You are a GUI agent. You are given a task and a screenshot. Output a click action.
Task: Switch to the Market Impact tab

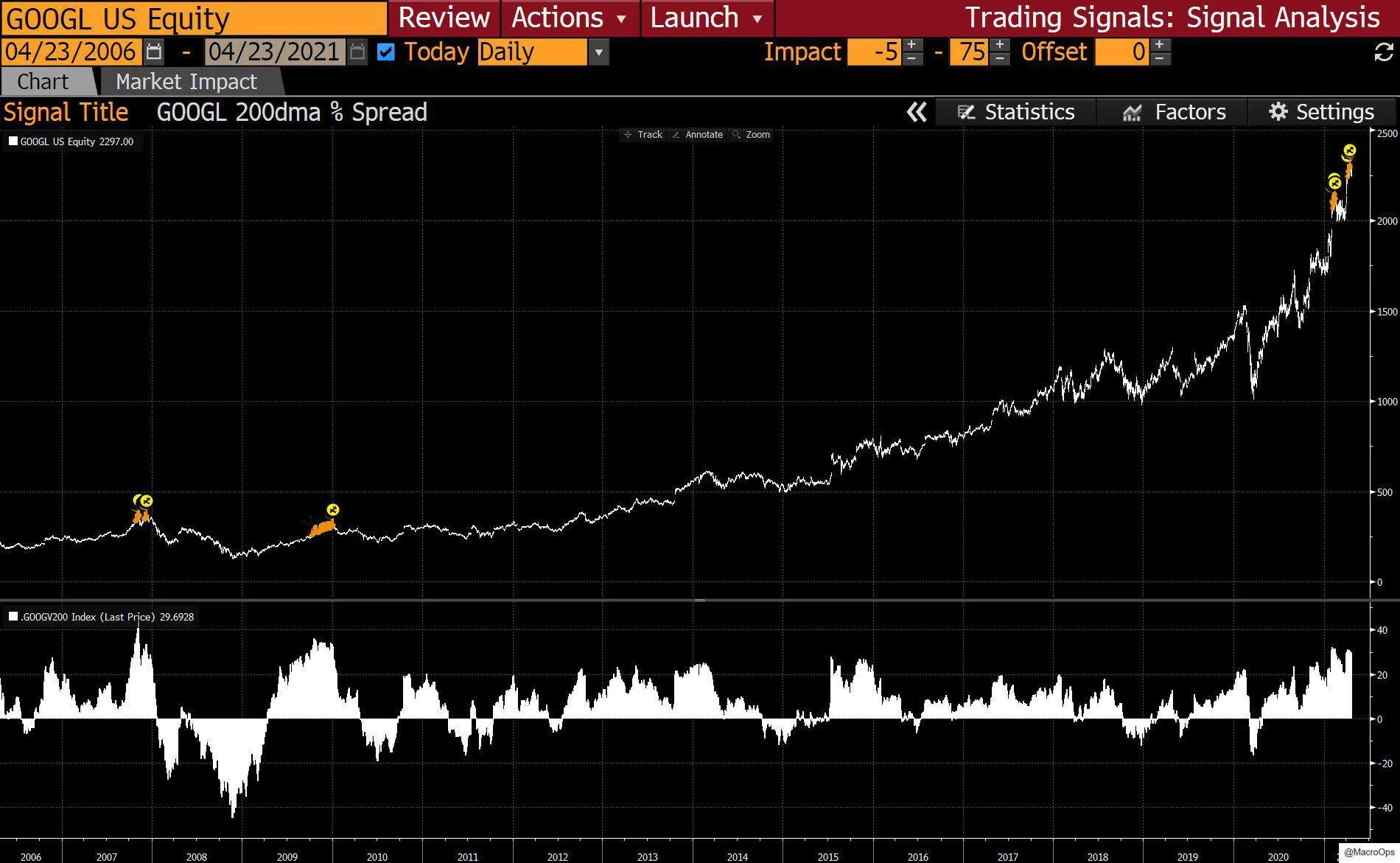point(186,82)
